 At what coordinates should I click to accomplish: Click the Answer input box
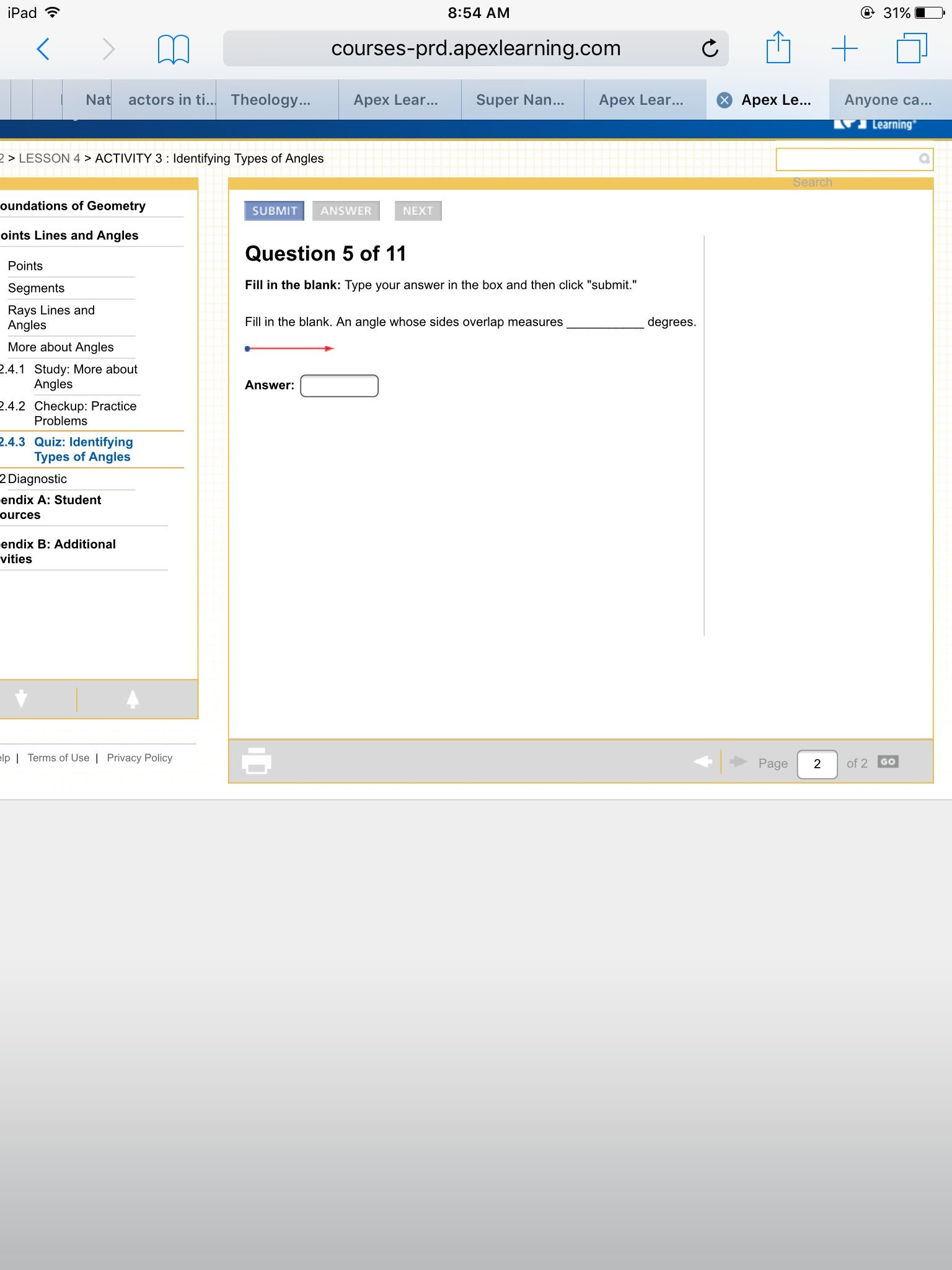[339, 386]
